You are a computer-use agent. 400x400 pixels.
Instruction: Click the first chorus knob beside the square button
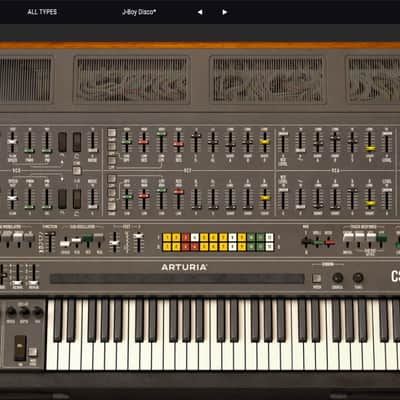click(x=338, y=277)
